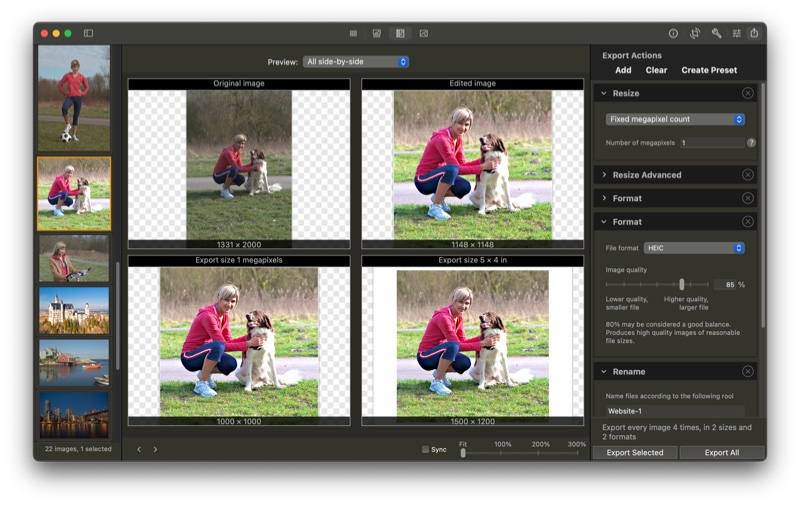Open the info inspector icon
The width and height of the screenshot is (800, 505).
(x=673, y=33)
